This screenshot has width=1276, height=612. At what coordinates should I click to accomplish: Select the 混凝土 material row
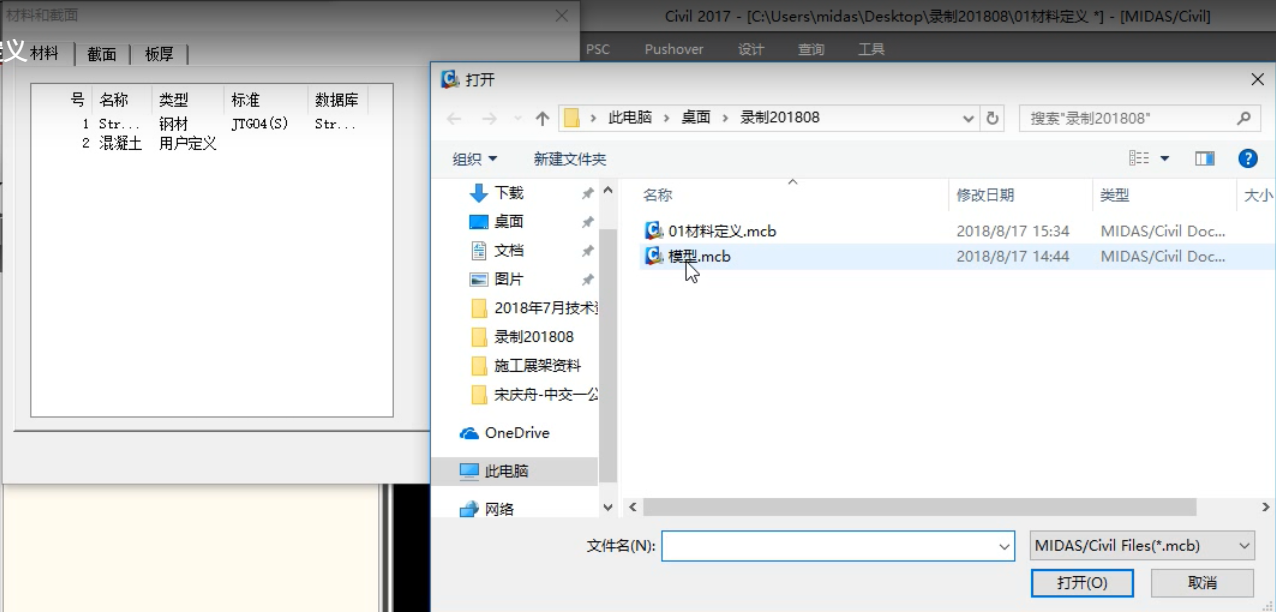tap(211, 143)
